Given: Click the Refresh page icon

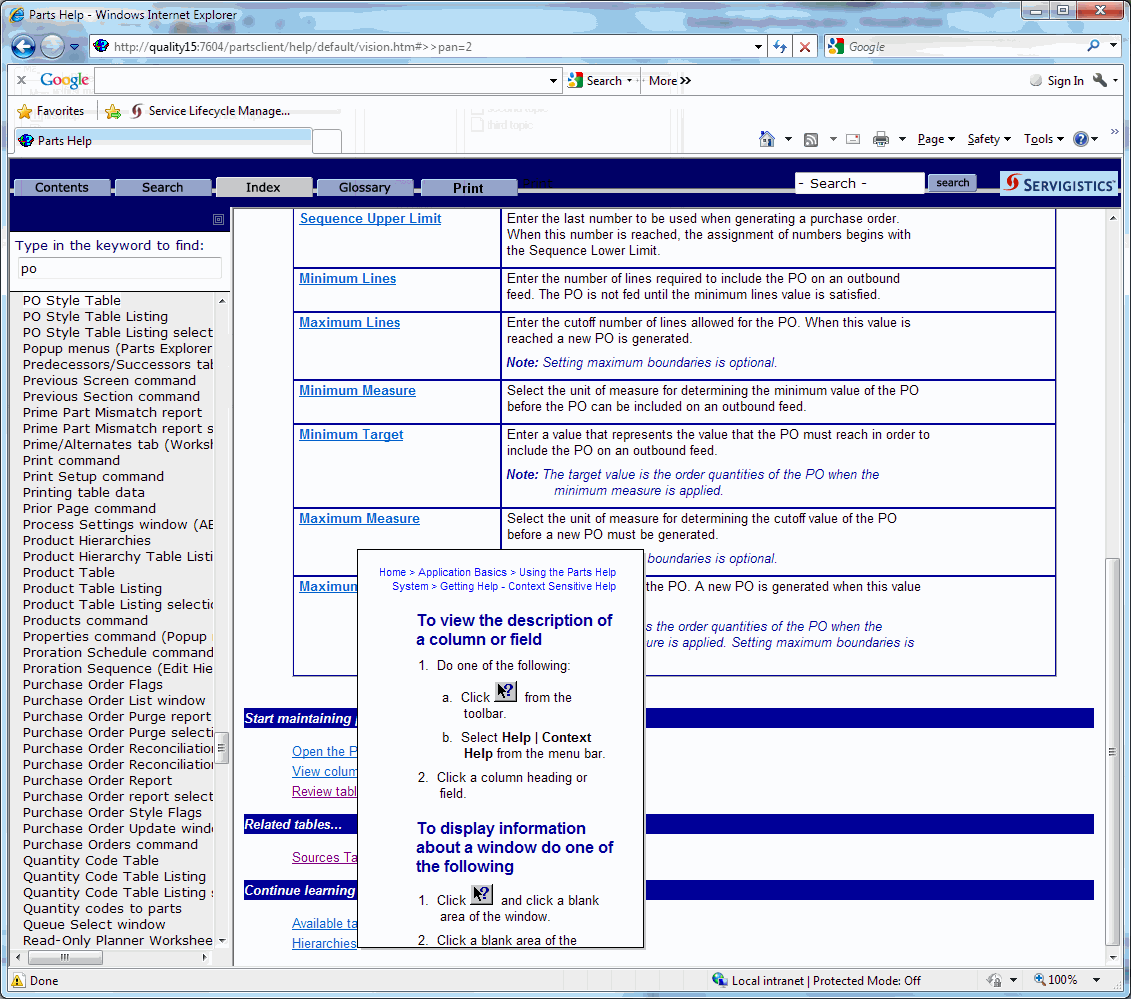Looking at the screenshot, I should click(780, 47).
